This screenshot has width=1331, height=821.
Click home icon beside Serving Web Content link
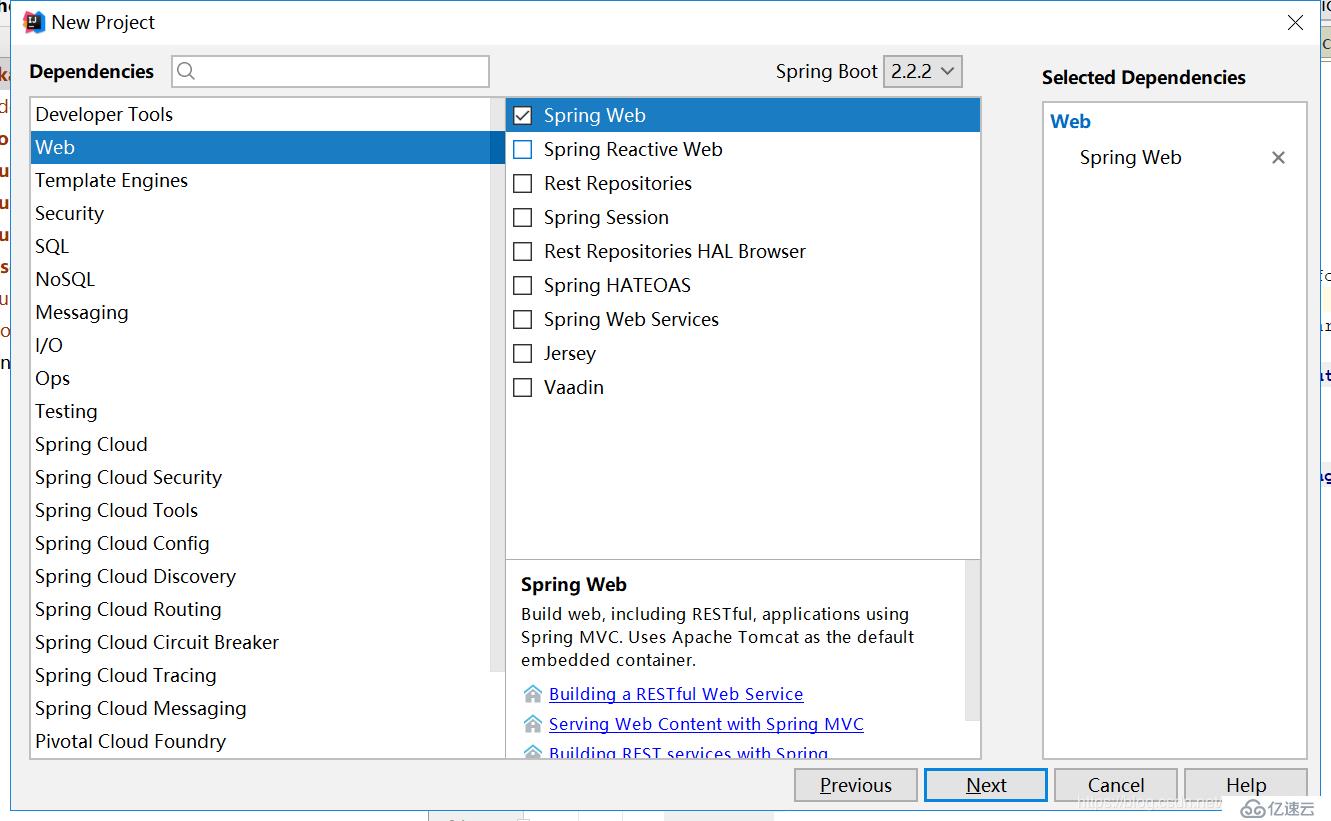(x=533, y=724)
